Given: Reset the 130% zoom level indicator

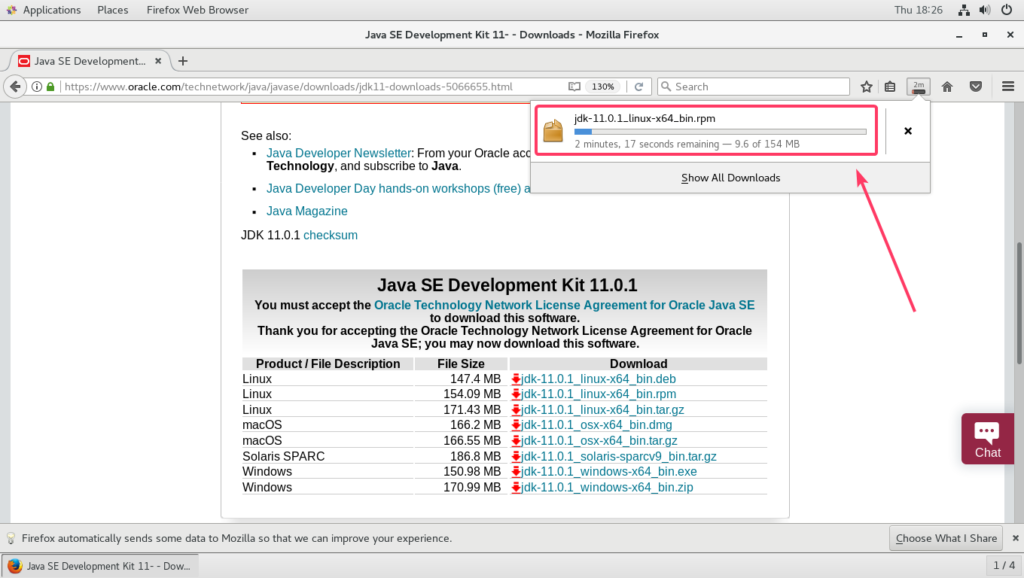Looking at the screenshot, I should coord(602,86).
